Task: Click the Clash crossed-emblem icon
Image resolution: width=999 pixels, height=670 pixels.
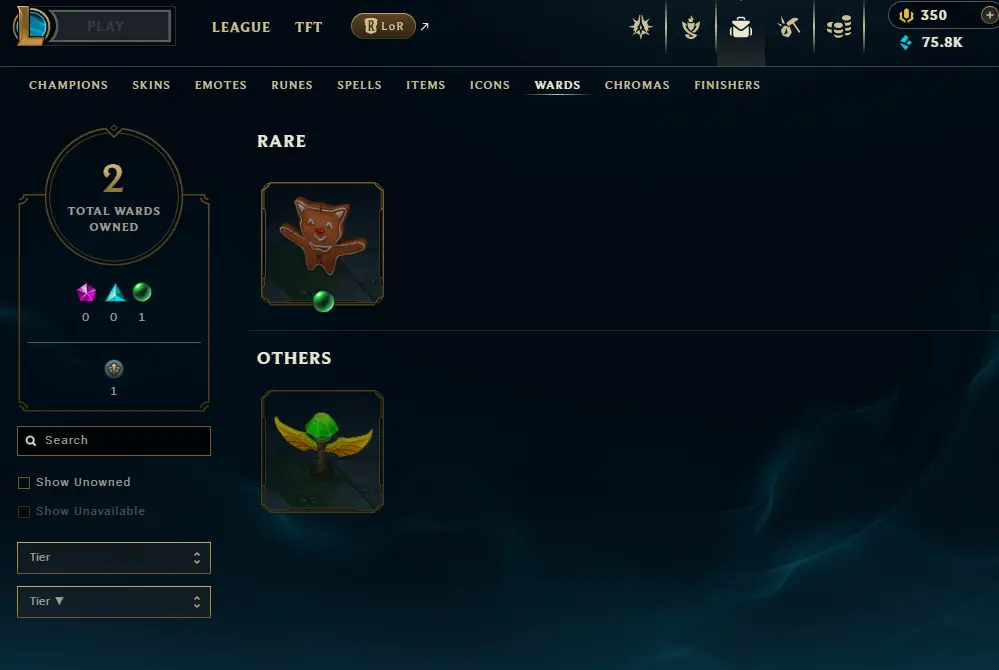Action: point(640,27)
